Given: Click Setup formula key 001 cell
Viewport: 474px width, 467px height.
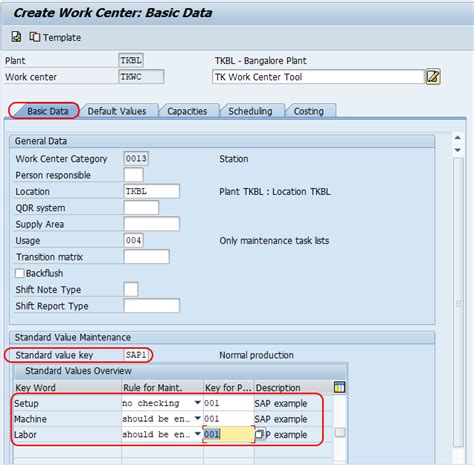Looking at the screenshot, I should tap(229, 403).
